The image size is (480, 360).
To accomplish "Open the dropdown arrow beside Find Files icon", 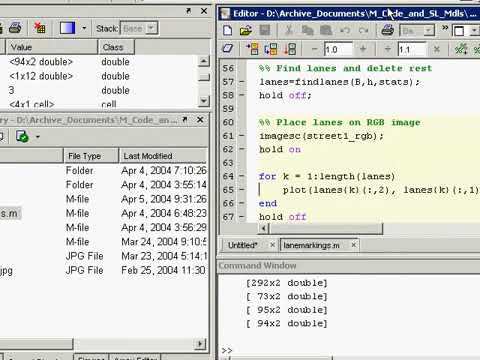I will (x=38, y=137).
